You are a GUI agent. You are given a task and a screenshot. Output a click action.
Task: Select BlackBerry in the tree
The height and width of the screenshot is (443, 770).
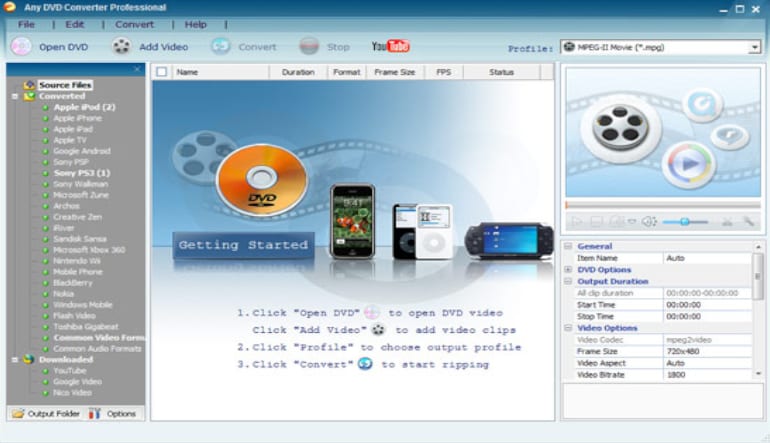[73, 283]
